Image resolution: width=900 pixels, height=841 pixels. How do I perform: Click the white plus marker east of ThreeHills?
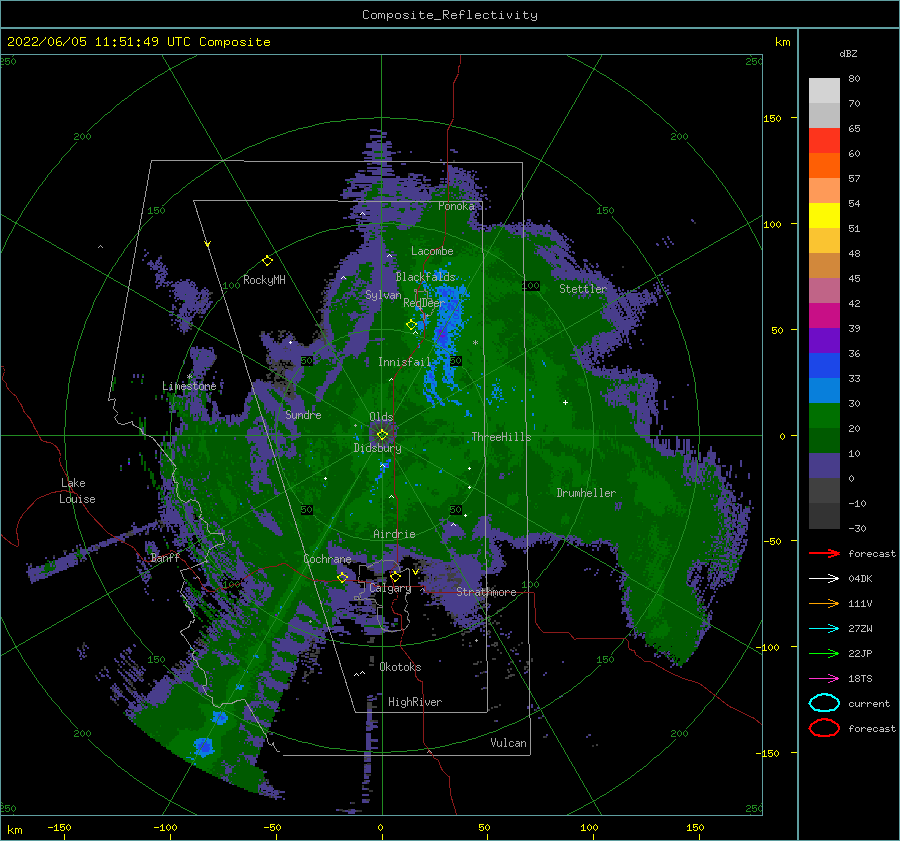point(565,402)
